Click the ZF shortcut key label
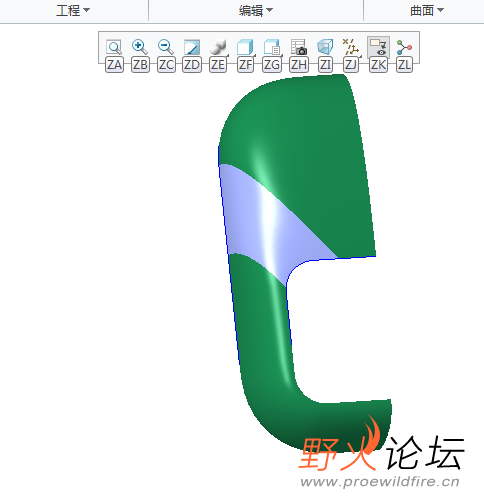This screenshot has width=484, height=498. [245, 65]
